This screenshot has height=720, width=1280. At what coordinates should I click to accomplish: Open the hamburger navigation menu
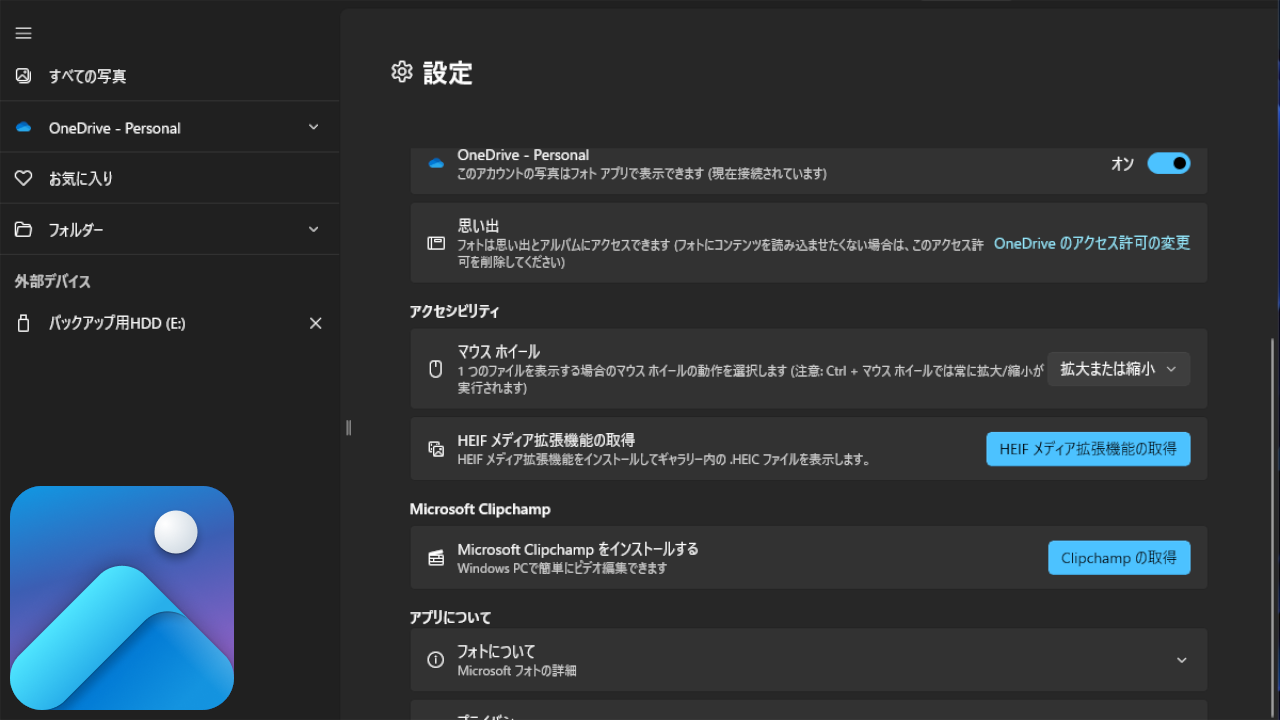pos(23,33)
